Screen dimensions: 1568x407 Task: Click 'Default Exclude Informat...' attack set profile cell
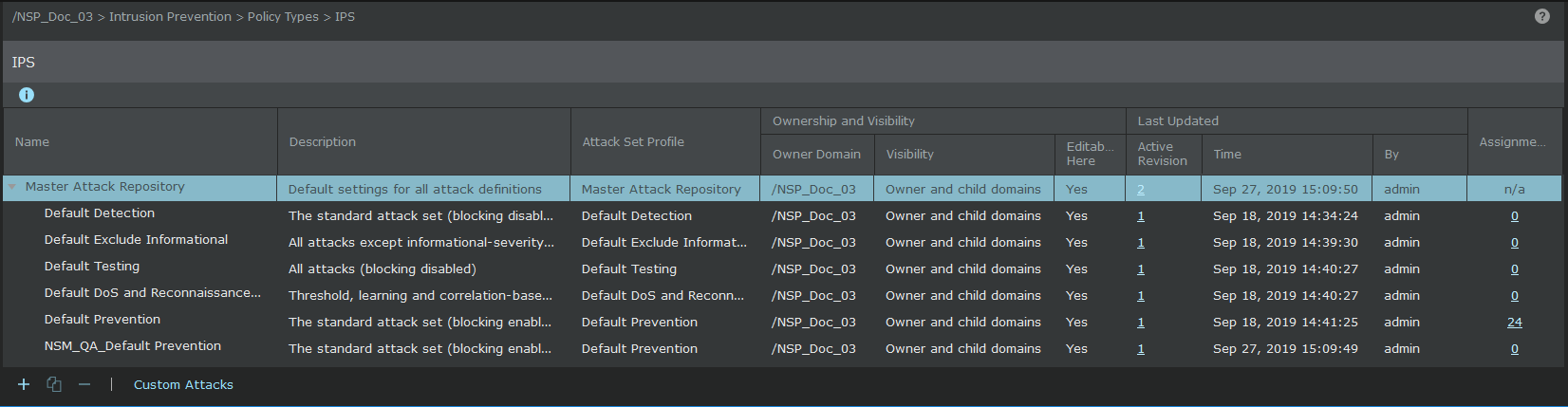pyautogui.click(x=664, y=242)
